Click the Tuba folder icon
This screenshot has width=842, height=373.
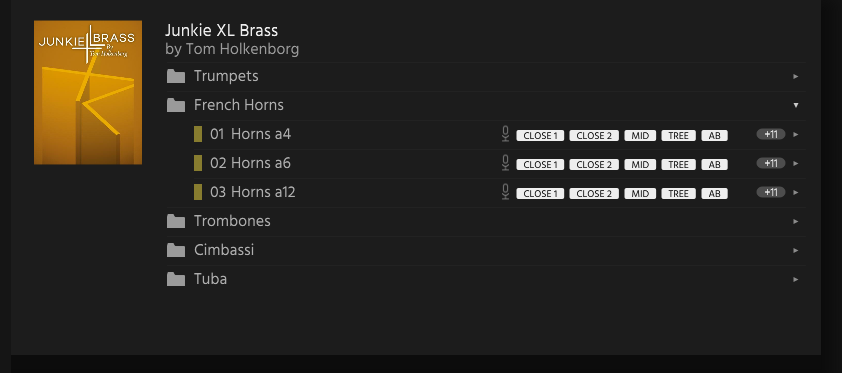tap(176, 279)
